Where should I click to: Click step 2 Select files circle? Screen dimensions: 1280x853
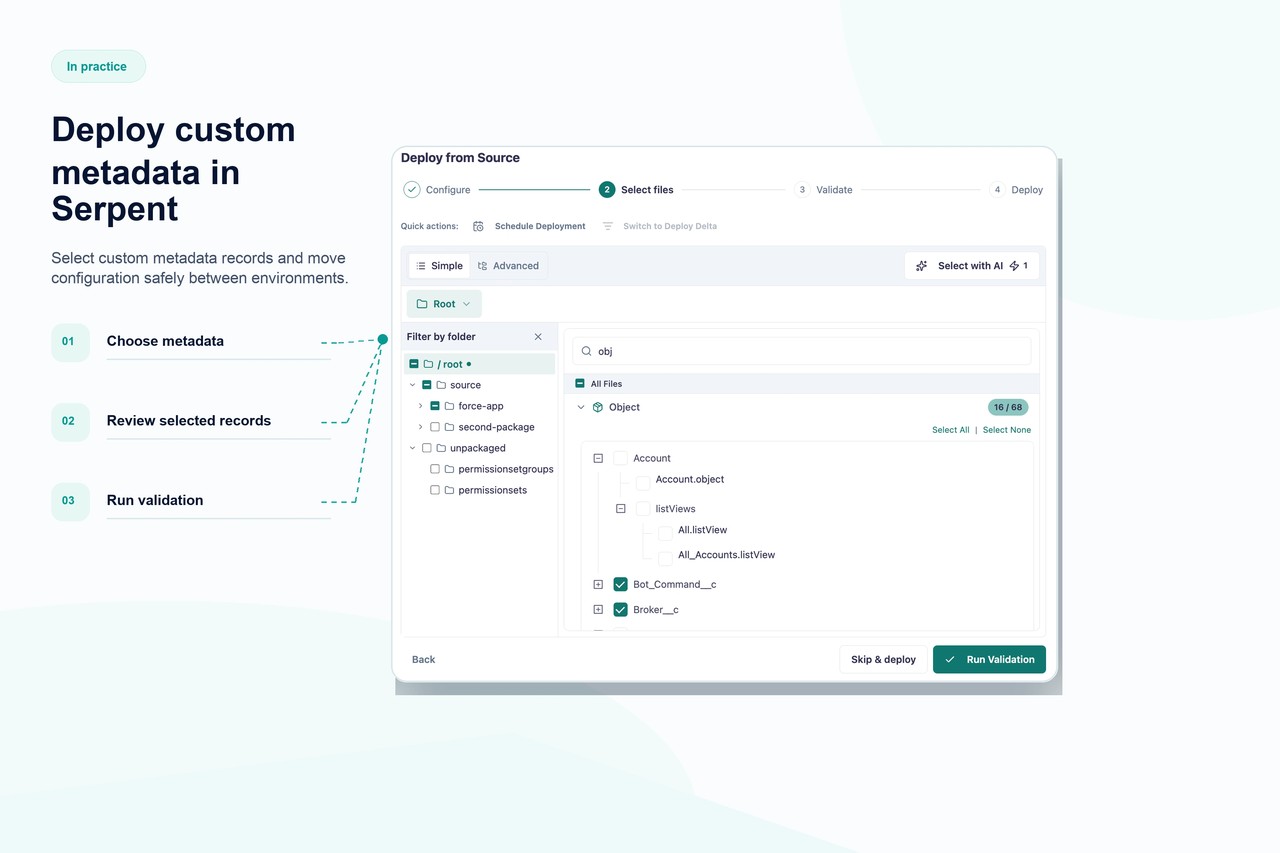tap(607, 190)
